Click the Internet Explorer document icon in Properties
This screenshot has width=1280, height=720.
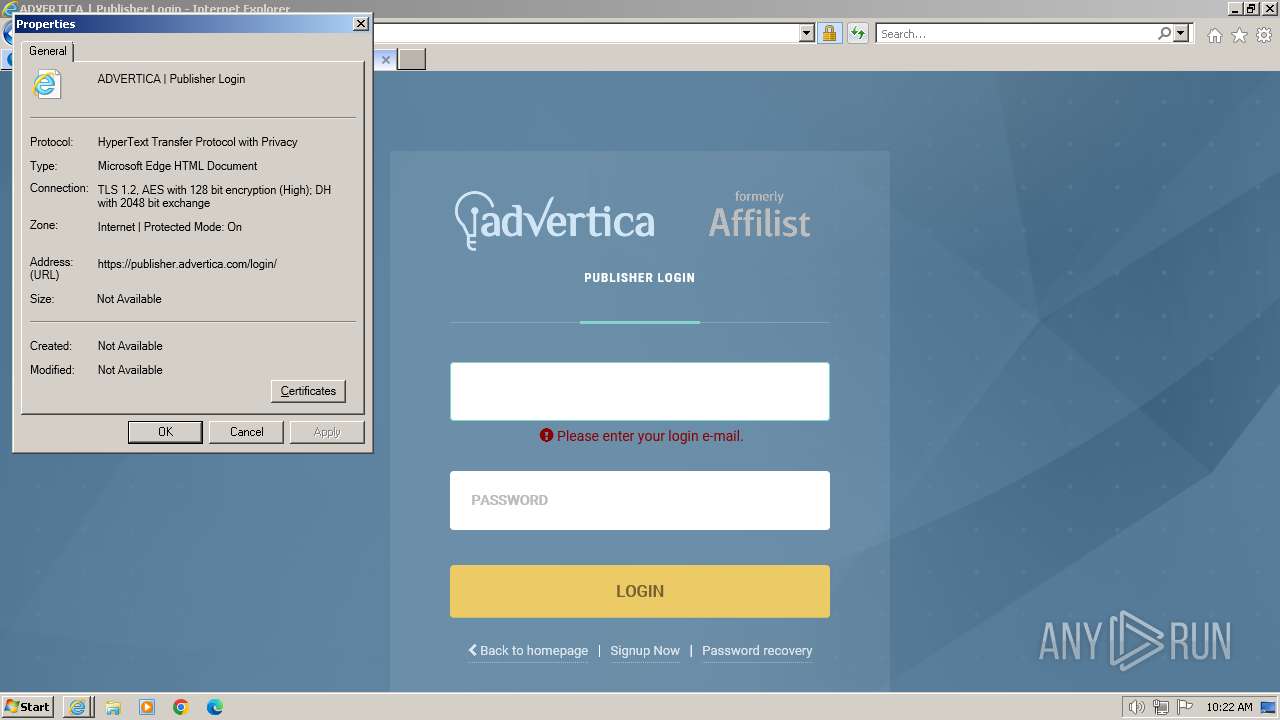46,84
